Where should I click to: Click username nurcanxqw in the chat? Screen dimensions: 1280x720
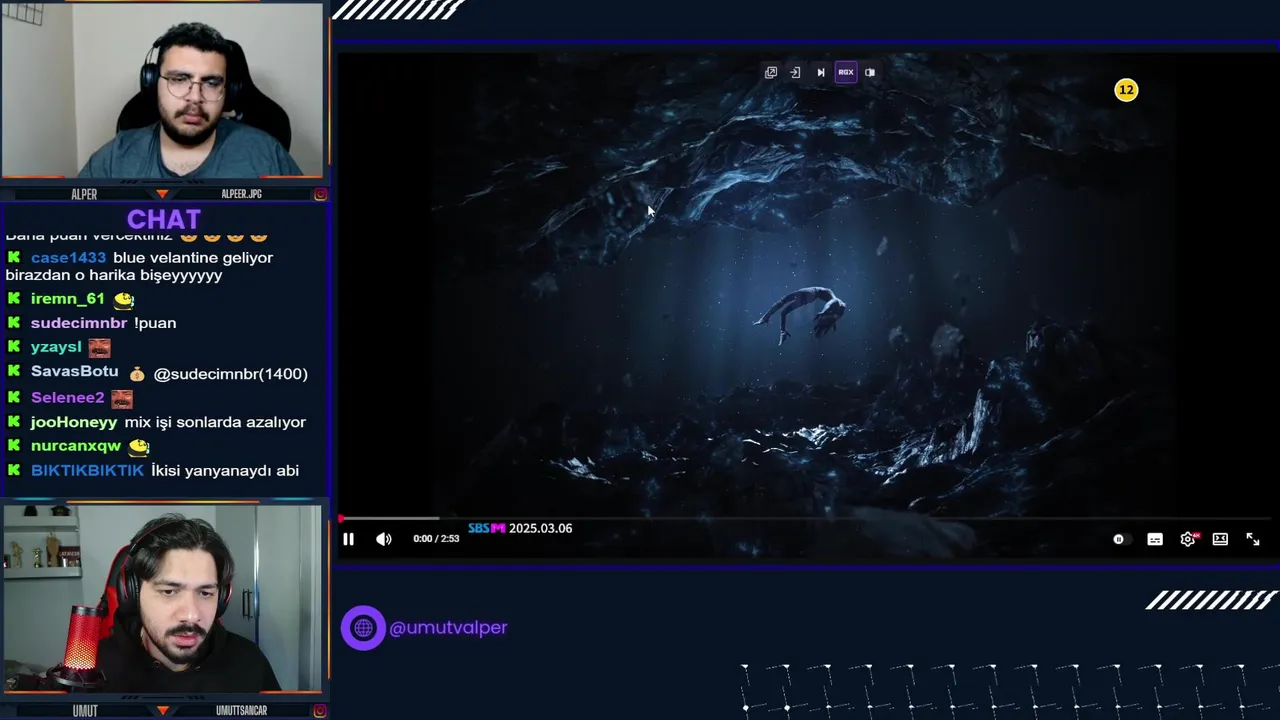[76, 446]
